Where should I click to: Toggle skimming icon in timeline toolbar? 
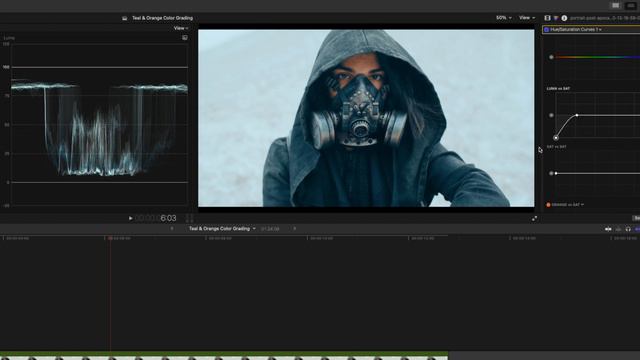point(608,229)
